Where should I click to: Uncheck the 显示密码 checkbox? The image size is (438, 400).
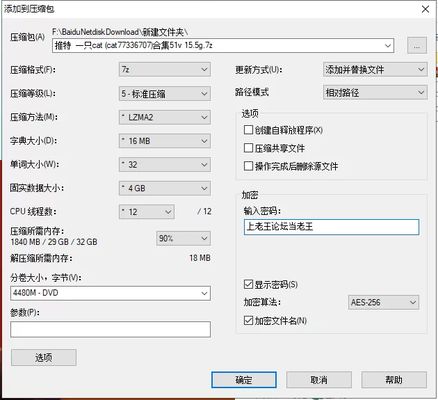(x=248, y=284)
